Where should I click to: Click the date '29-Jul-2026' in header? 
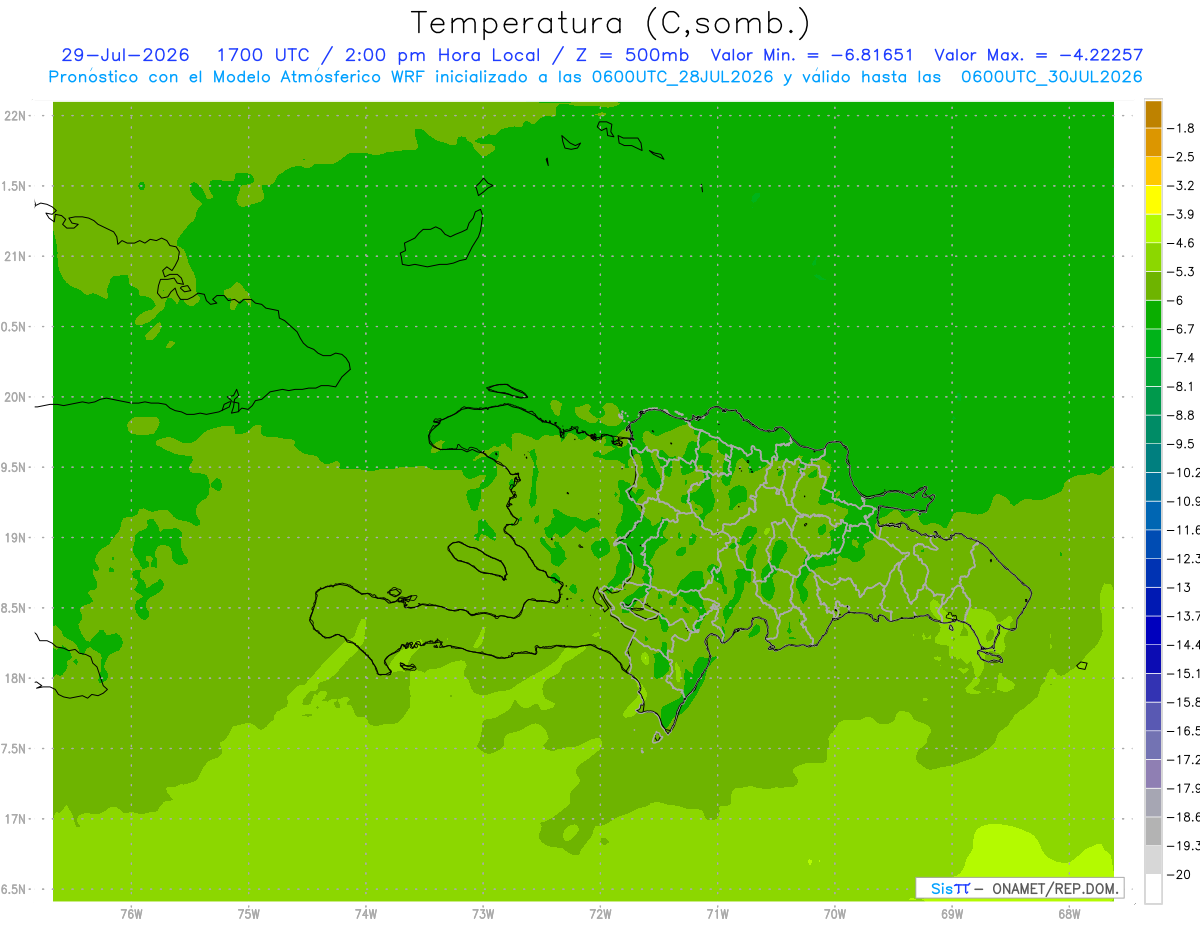(x=125, y=55)
